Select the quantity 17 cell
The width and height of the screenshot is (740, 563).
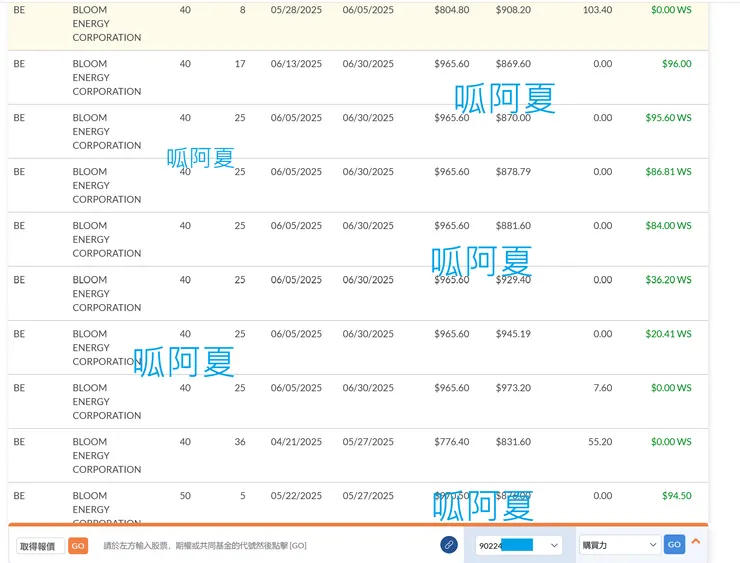coord(240,64)
